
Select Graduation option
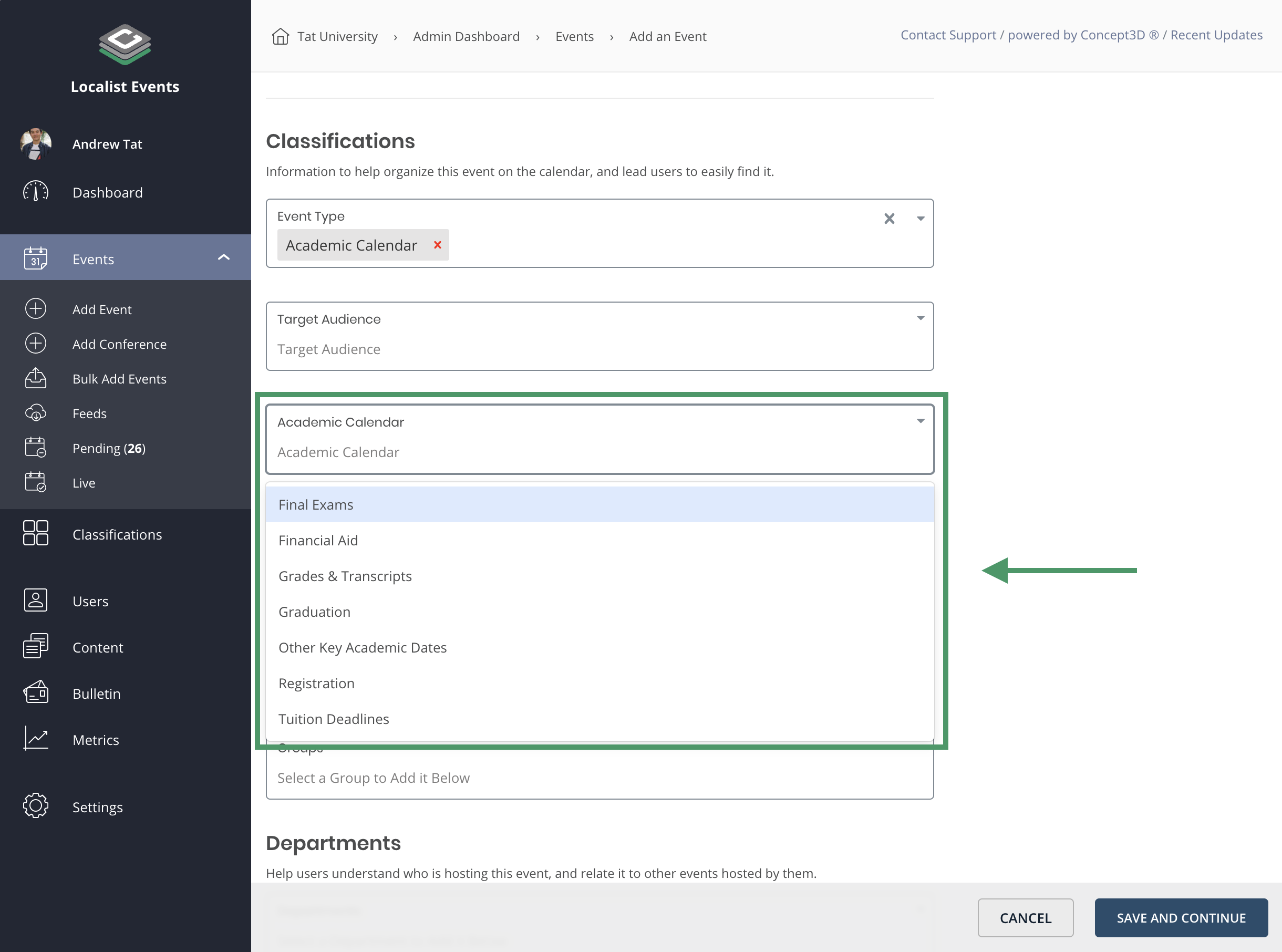pos(600,612)
